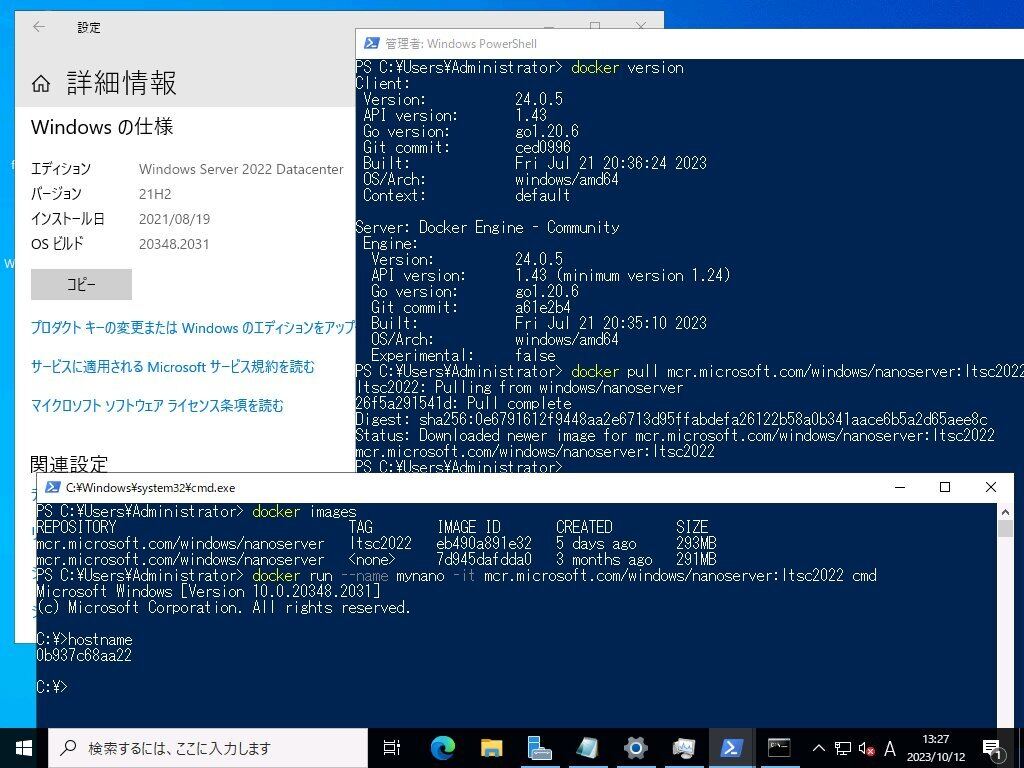Image resolution: width=1024 pixels, height=768 pixels.
Task: Click the Git commit ced0996 value
Action: click(x=543, y=148)
